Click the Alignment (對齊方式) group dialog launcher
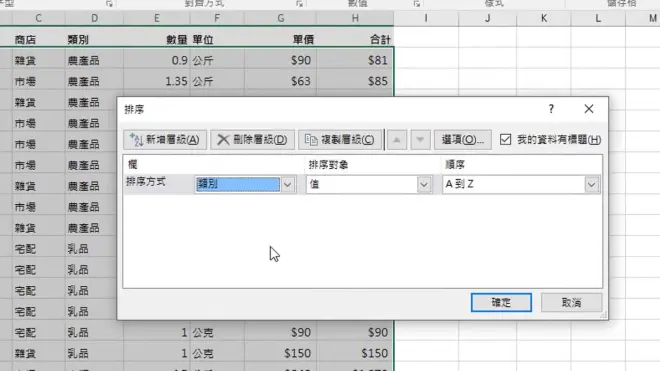 [x=299, y=4]
